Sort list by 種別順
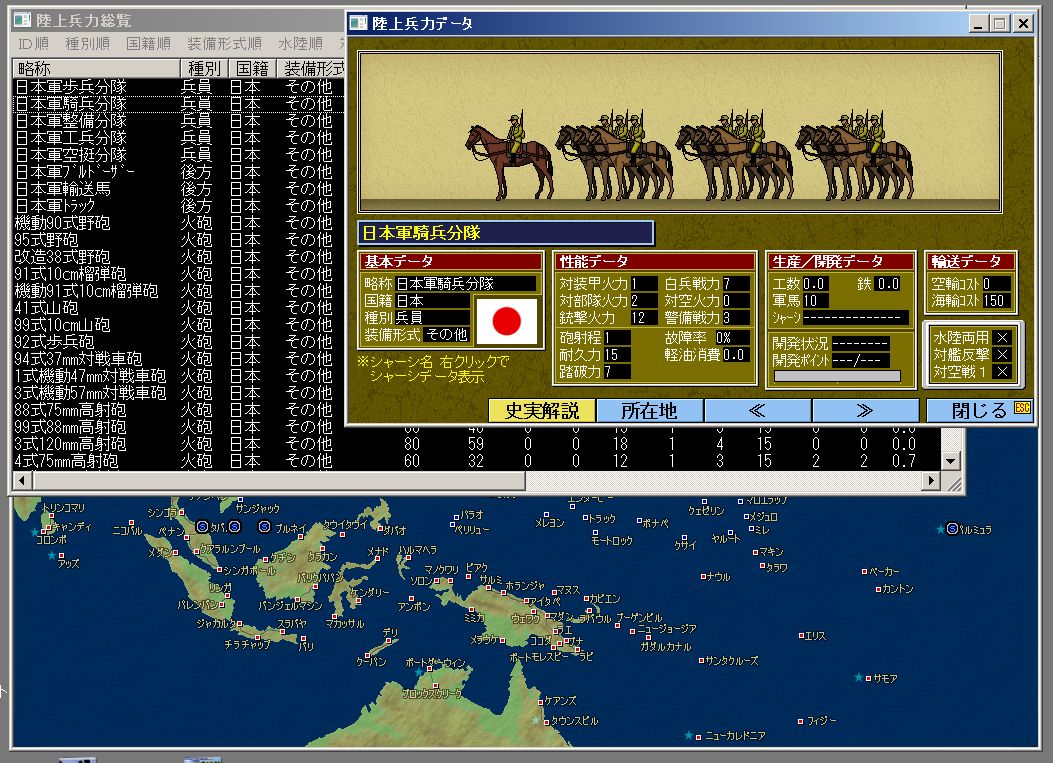Image resolution: width=1053 pixels, height=763 pixels. (87, 44)
